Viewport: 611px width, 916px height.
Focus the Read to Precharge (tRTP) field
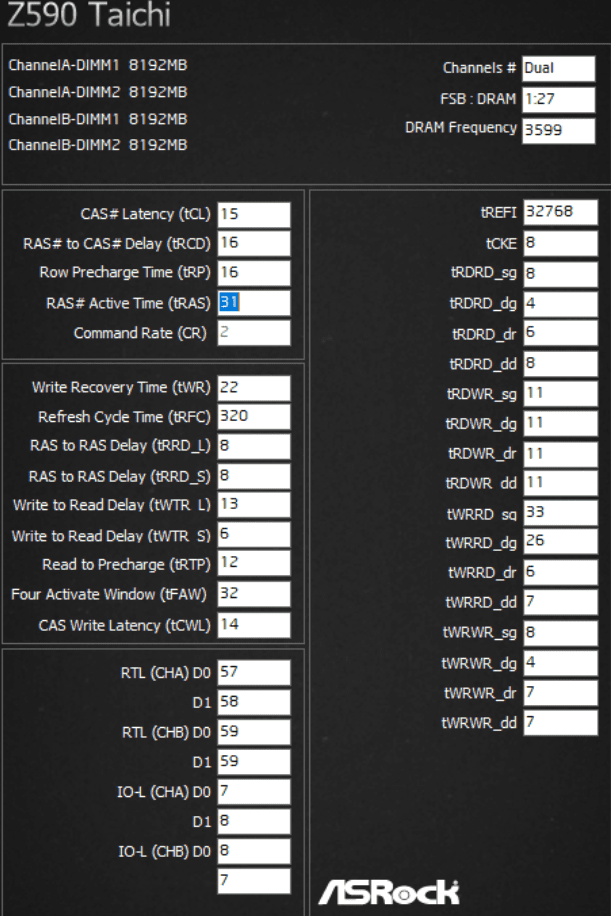point(254,563)
